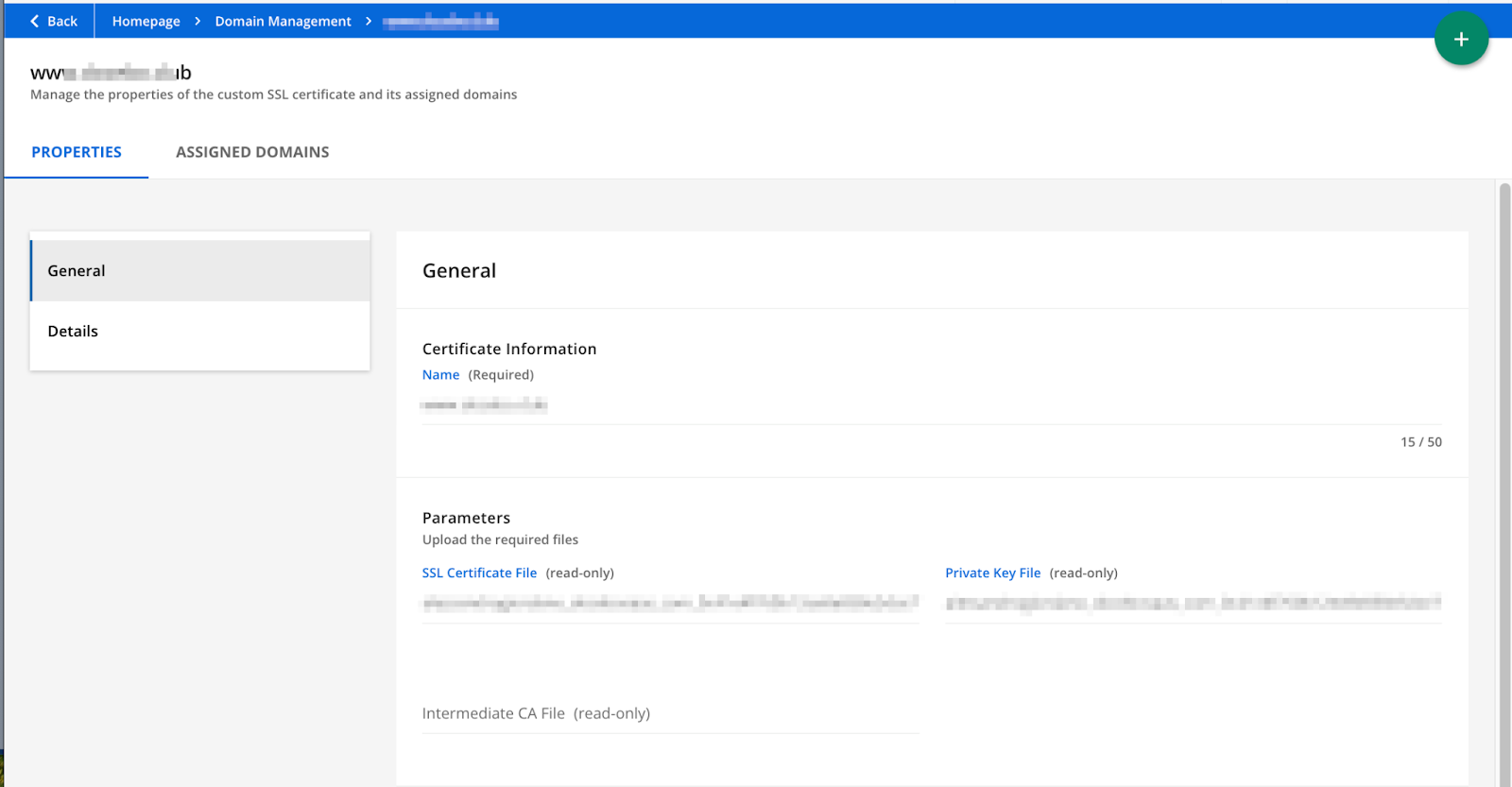Click the certificate Name input field
1512x787 pixels.
(x=931, y=405)
